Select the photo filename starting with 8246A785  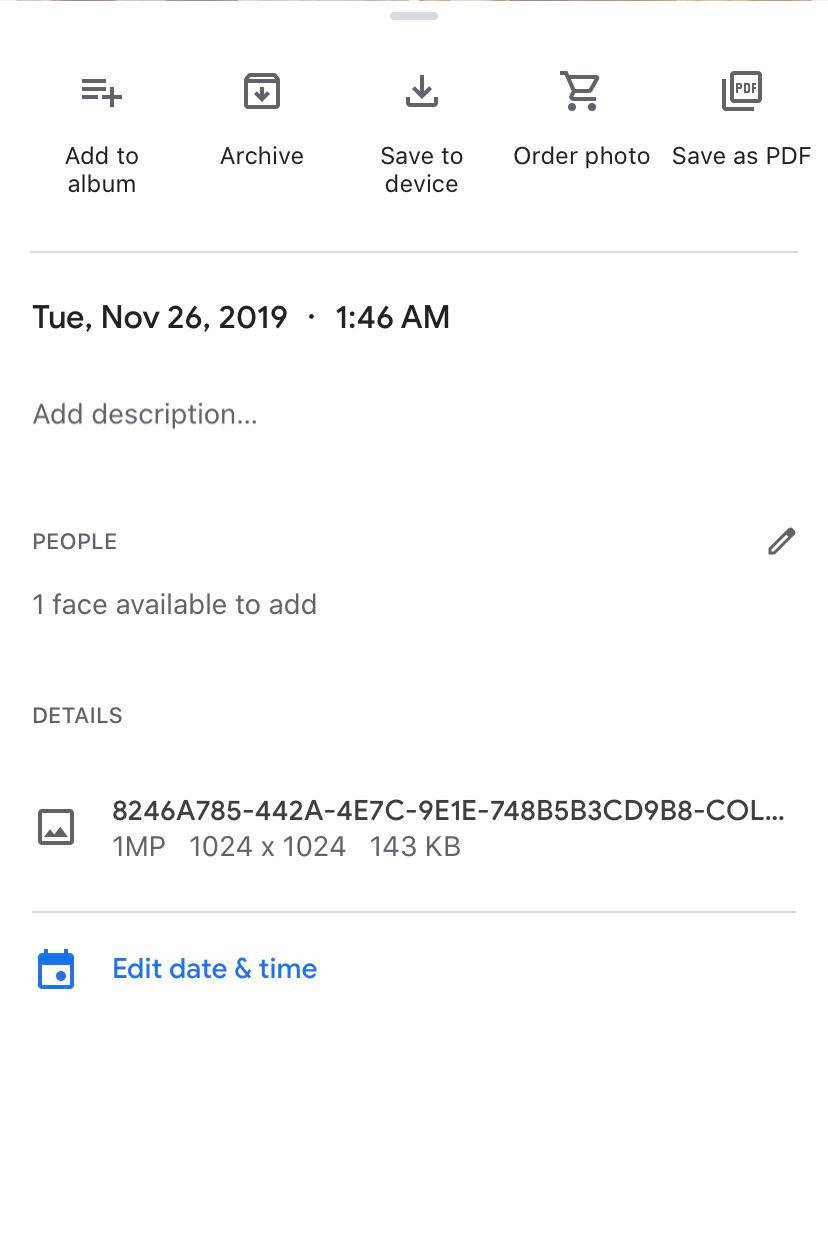click(448, 811)
